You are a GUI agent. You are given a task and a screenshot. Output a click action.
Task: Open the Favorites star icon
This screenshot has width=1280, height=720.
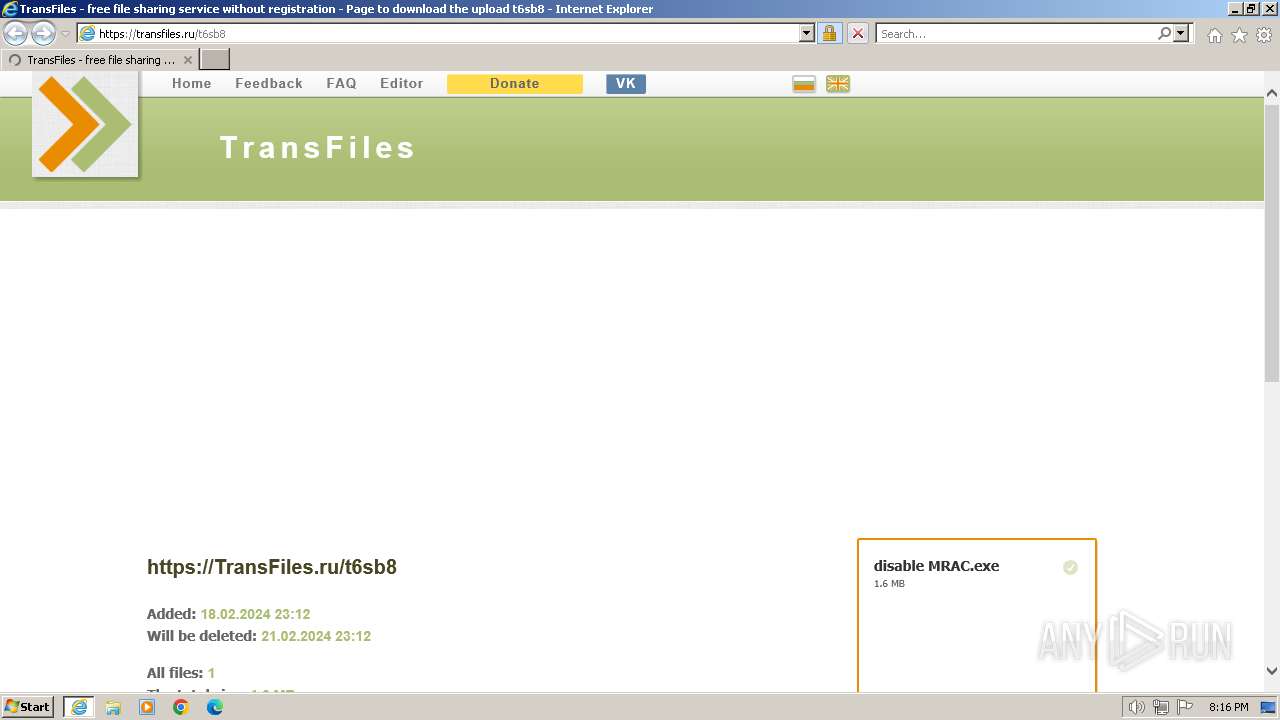(1239, 35)
